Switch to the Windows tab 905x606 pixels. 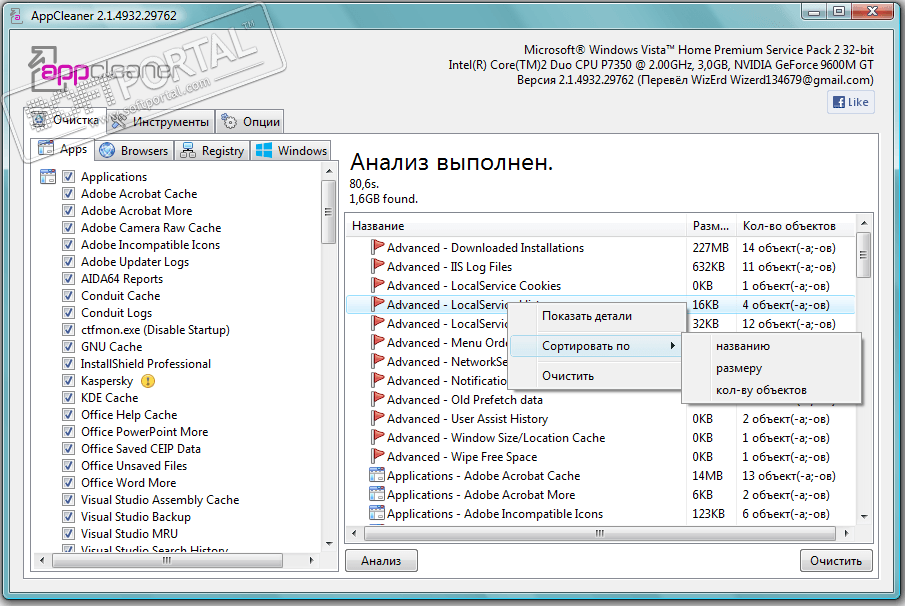click(x=291, y=151)
